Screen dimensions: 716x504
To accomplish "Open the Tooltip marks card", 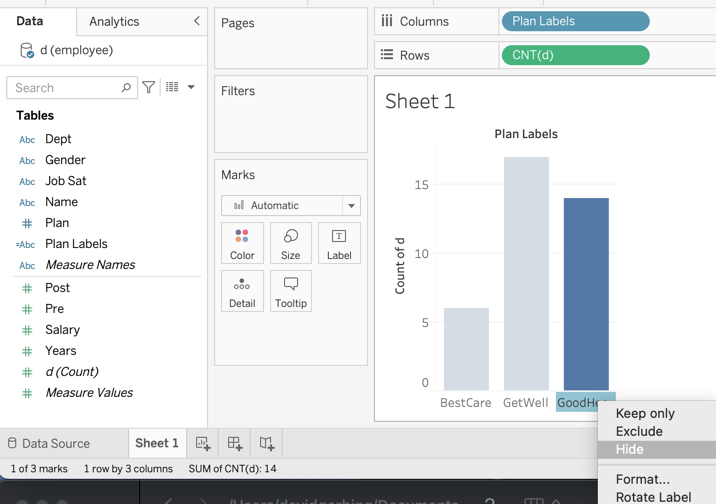I will [x=291, y=291].
